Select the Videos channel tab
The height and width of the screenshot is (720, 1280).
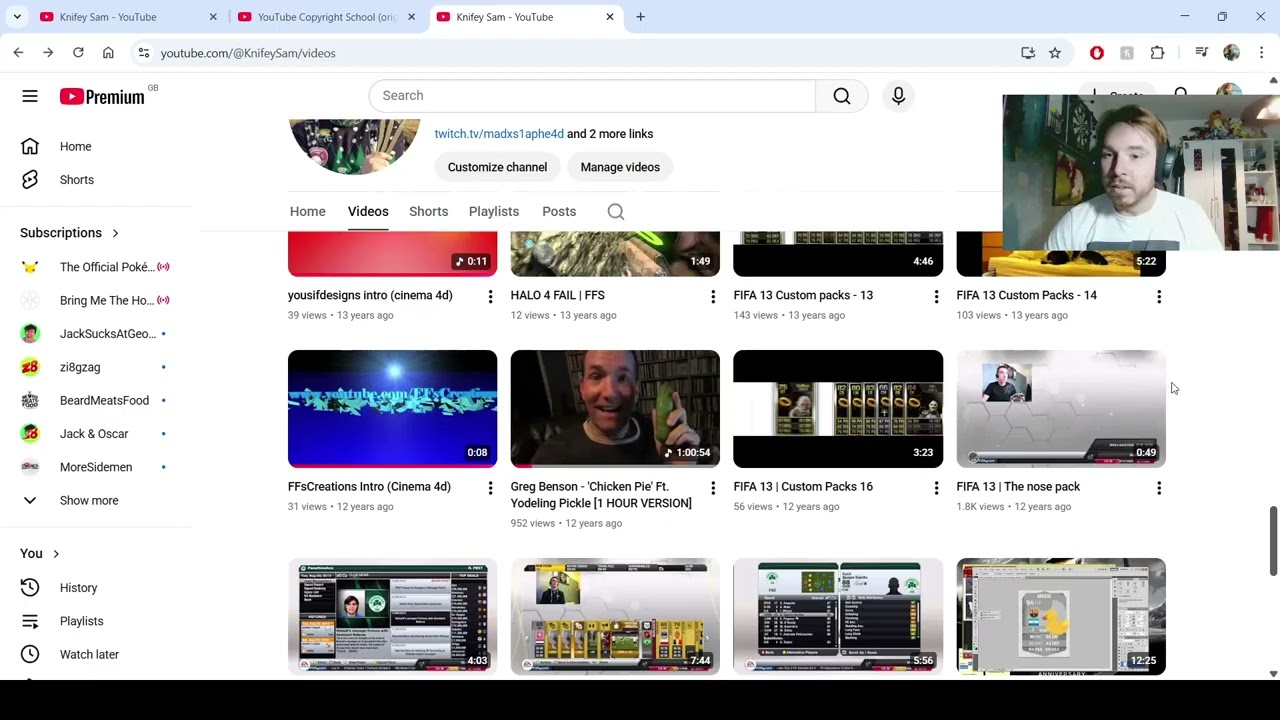click(x=368, y=212)
